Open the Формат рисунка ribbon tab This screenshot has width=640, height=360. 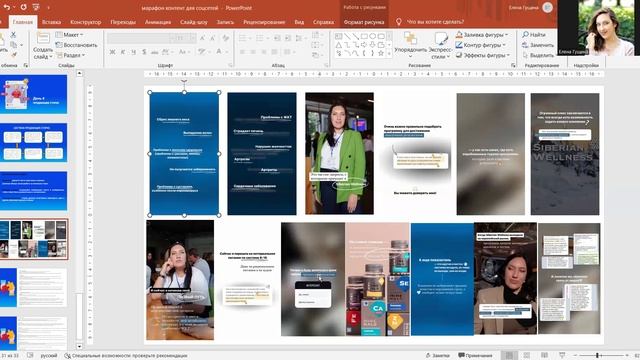click(364, 22)
